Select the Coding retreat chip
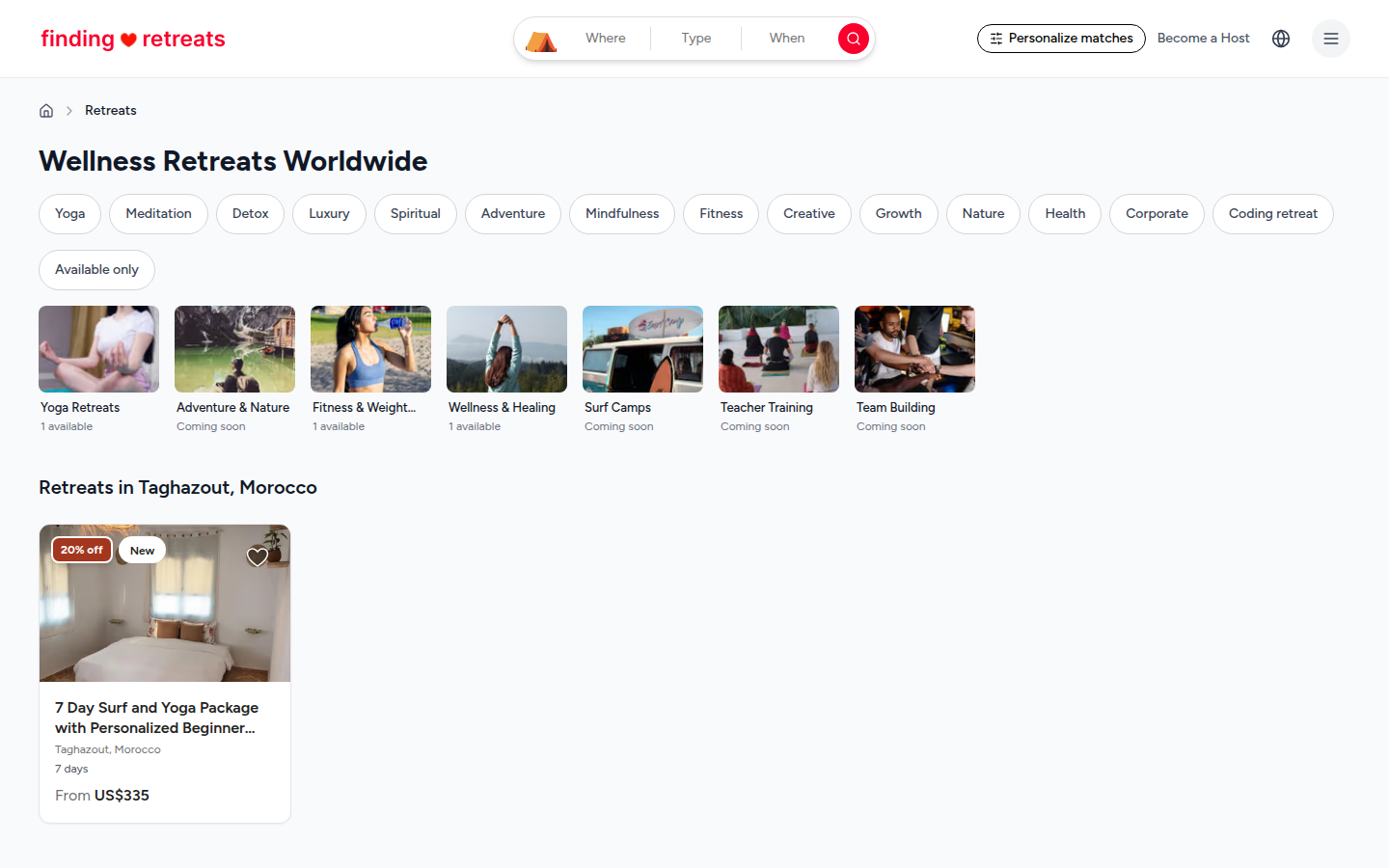 [x=1272, y=214]
